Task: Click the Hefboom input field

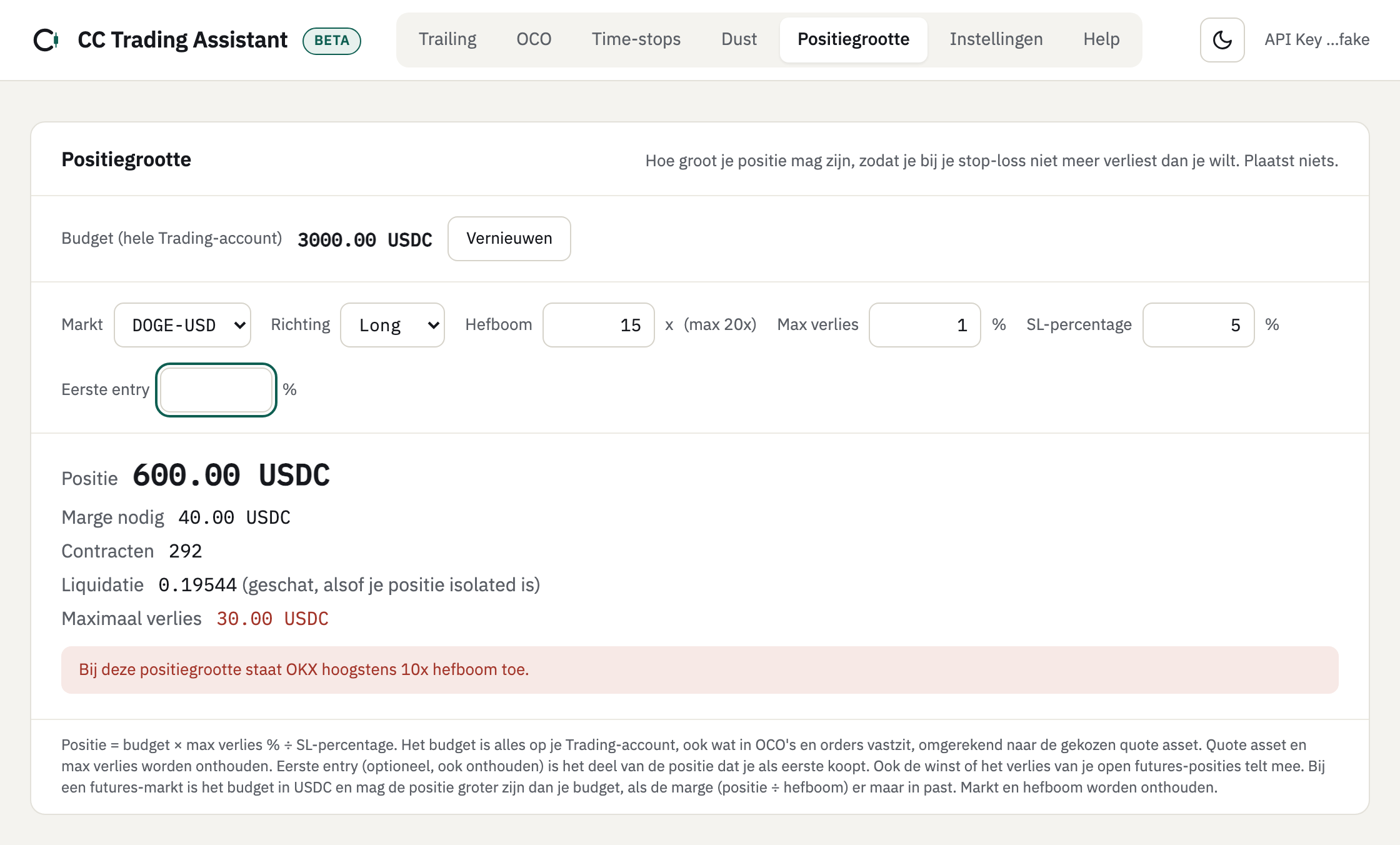Action: 599,325
